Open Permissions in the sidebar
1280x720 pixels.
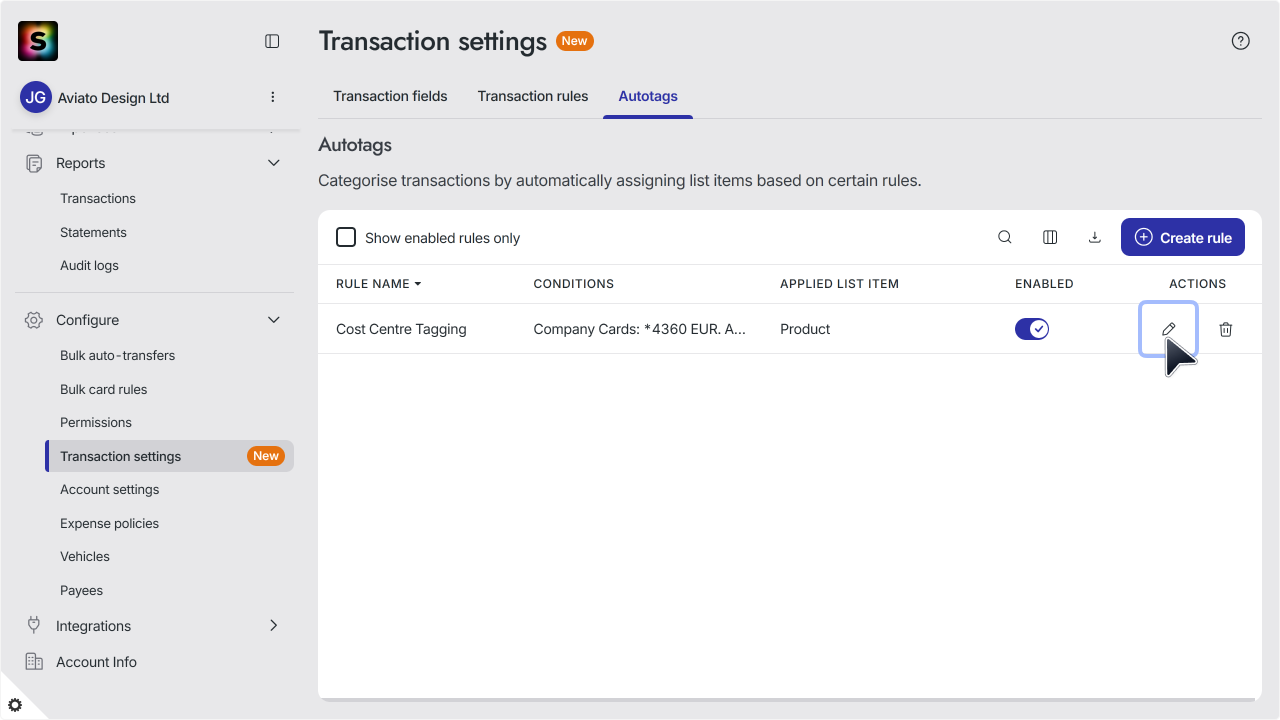[96, 422]
